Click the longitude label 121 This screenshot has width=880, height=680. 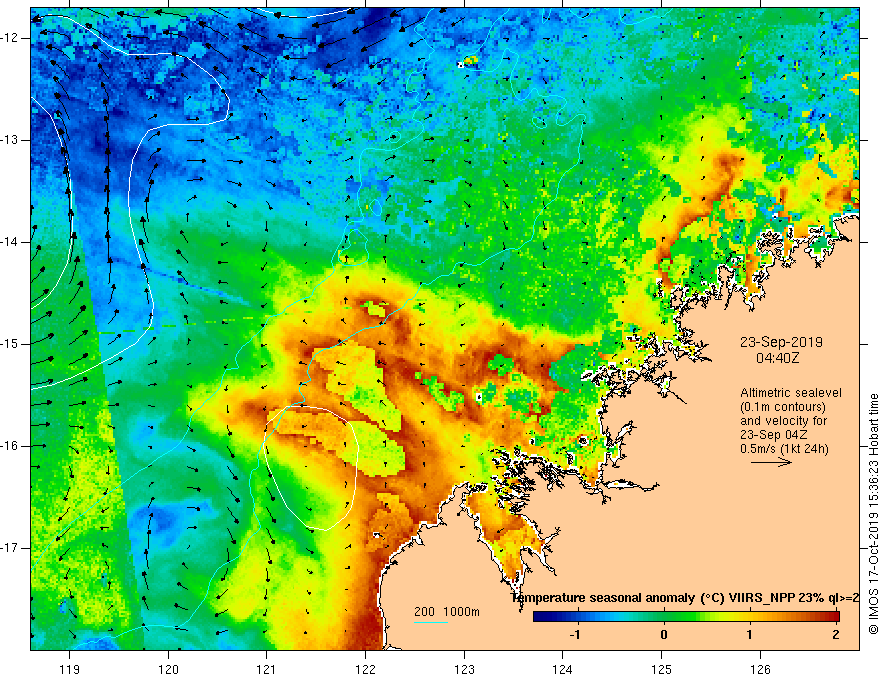tap(267, 669)
